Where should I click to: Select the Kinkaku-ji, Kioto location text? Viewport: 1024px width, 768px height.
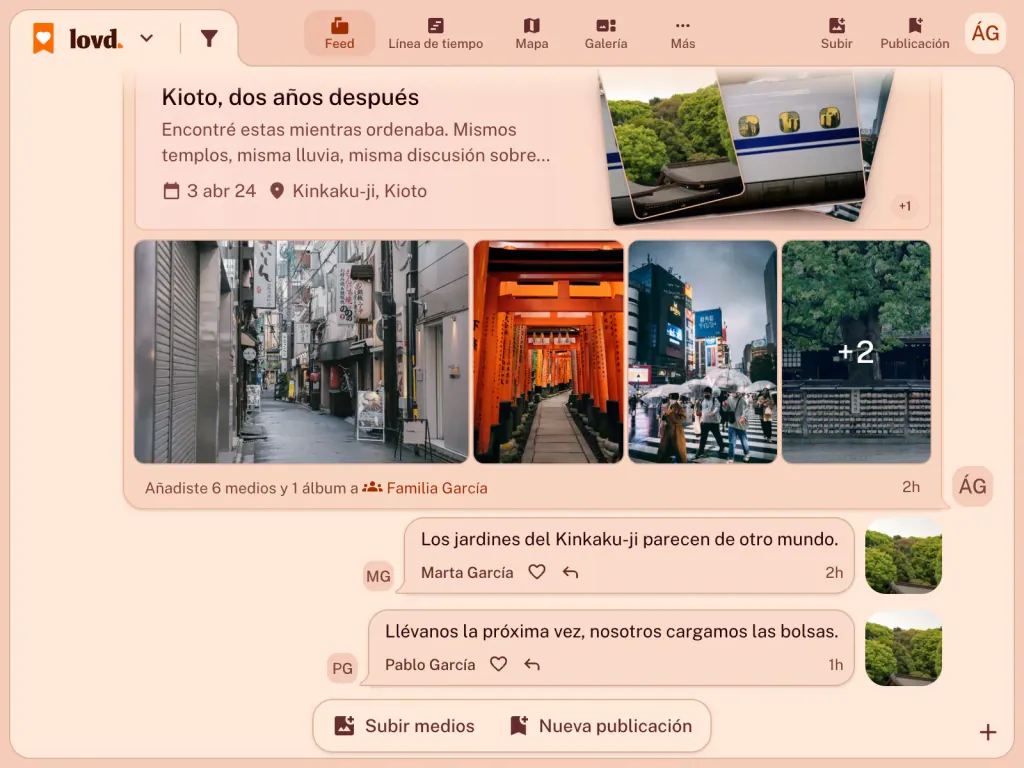coord(359,191)
